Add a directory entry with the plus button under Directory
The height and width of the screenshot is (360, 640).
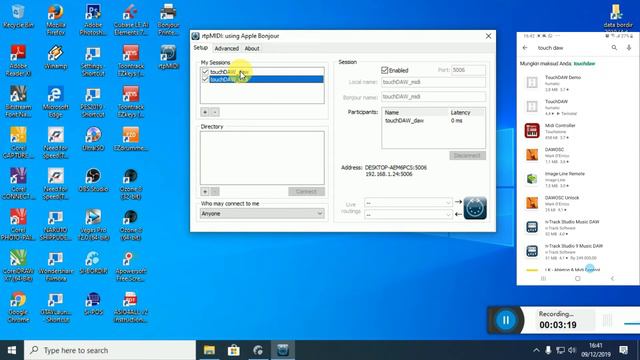[x=205, y=191]
